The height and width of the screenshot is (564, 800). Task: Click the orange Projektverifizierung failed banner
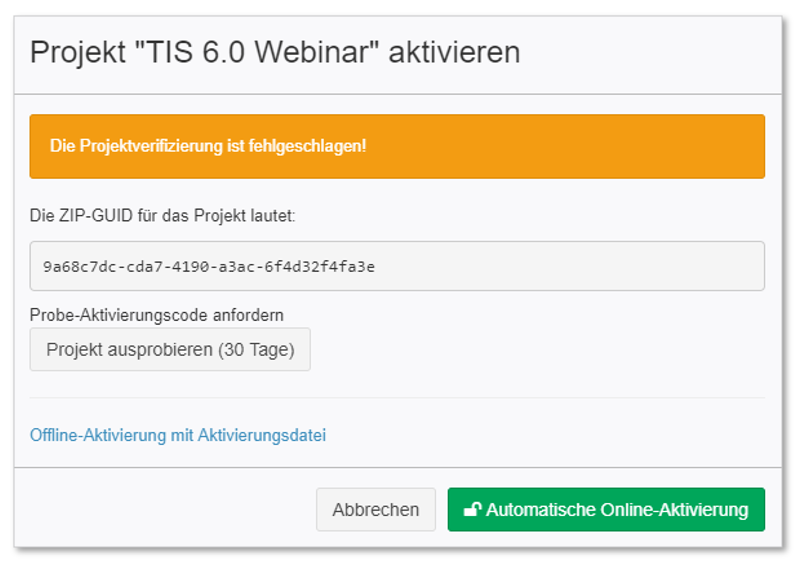click(x=397, y=146)
